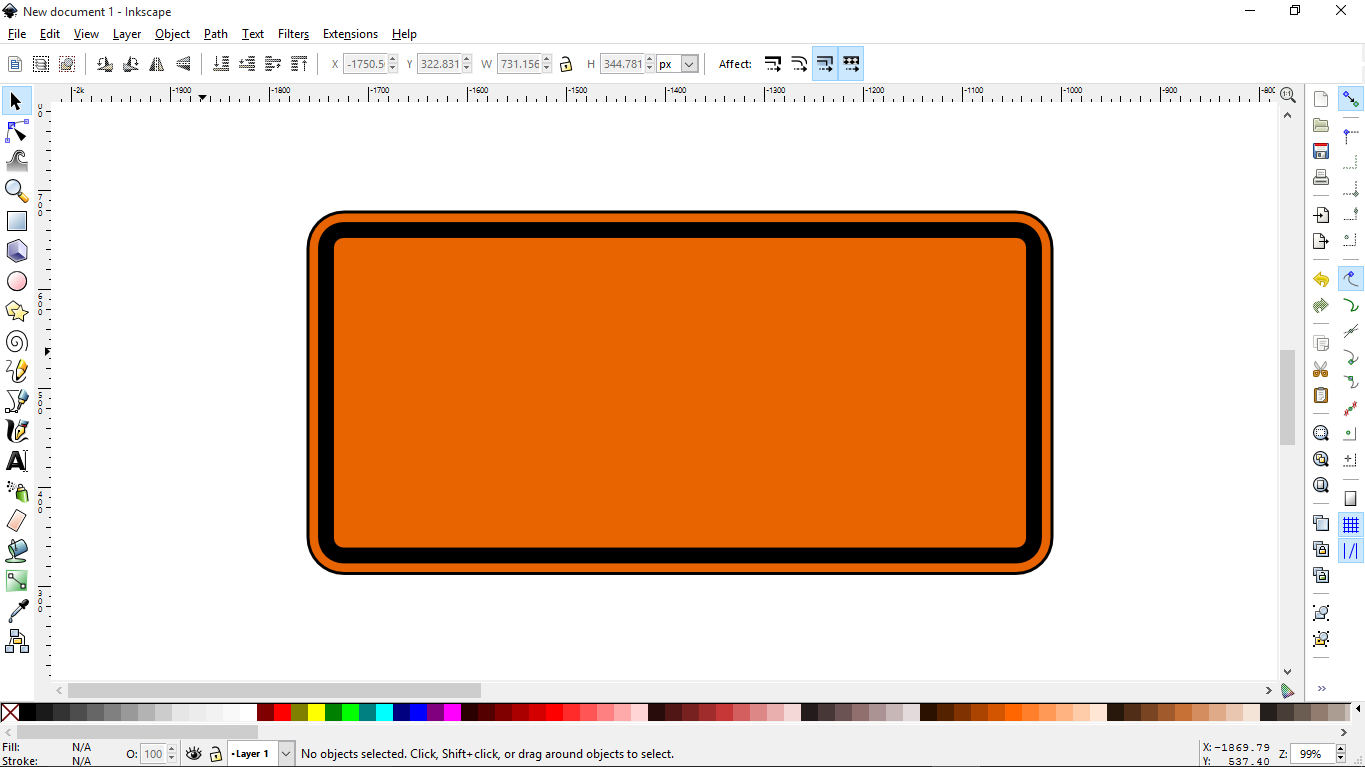Select the Color dropper tool
This screenshot has width=1365, height=767.
pos(16,611)
